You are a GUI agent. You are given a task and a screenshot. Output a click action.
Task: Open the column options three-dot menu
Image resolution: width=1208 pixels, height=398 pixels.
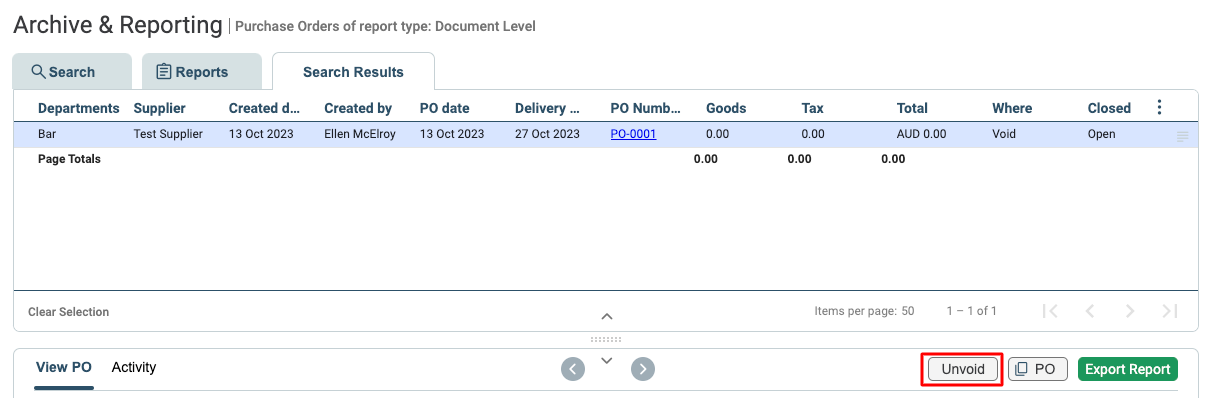point(1160,107)
